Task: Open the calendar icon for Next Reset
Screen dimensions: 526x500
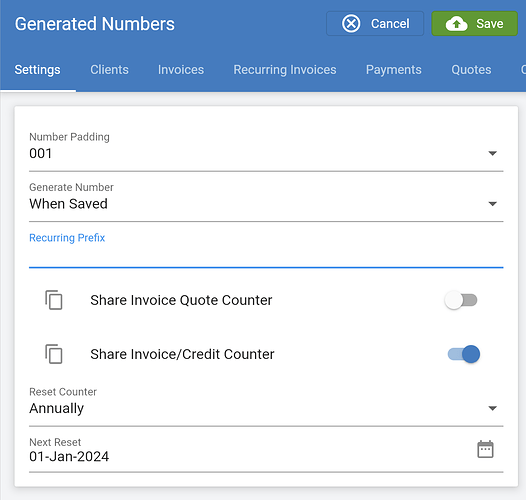Action: 485,450
